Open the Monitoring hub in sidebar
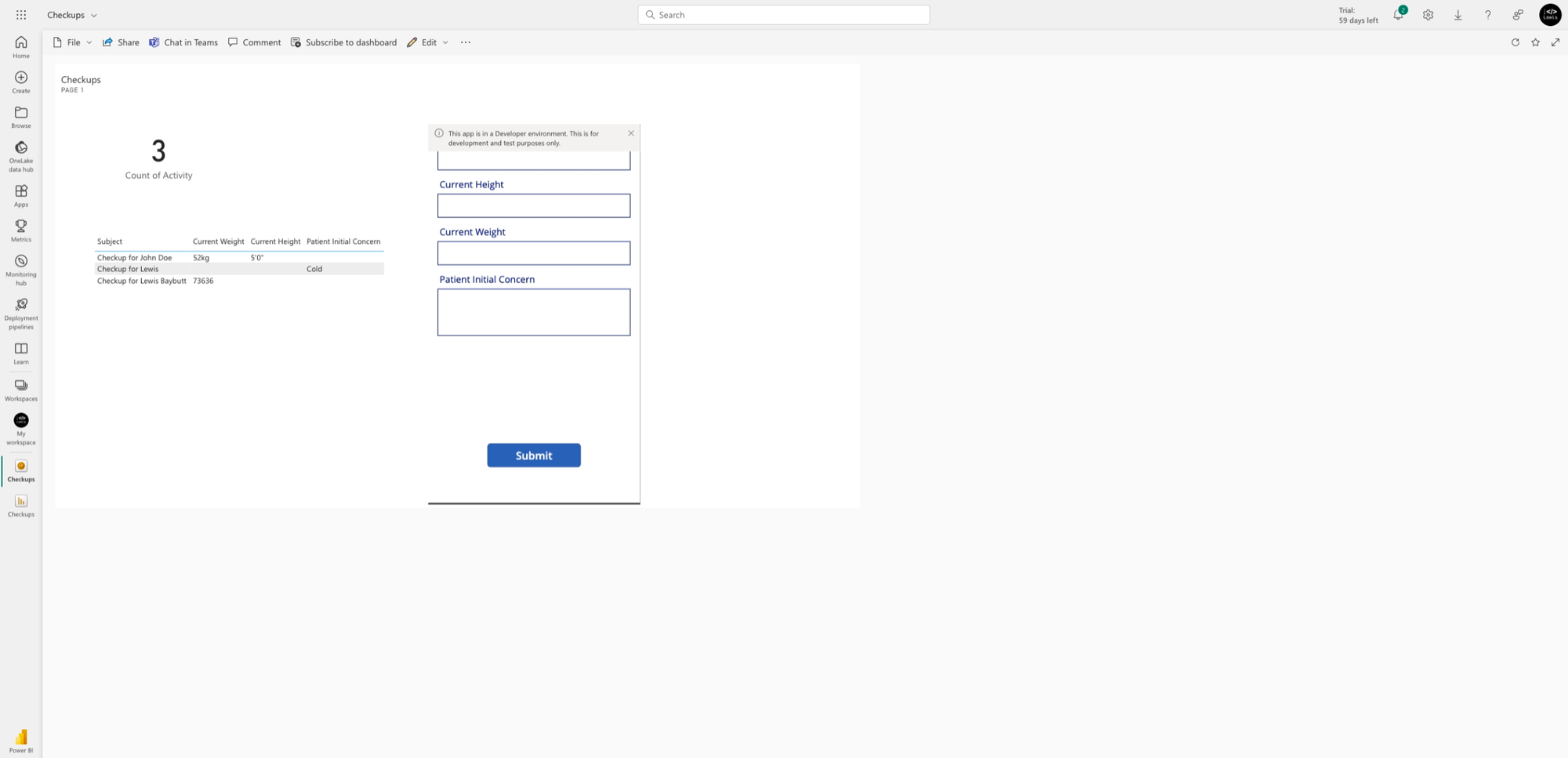Screen dimensions: 1568x758 [21, 270]
